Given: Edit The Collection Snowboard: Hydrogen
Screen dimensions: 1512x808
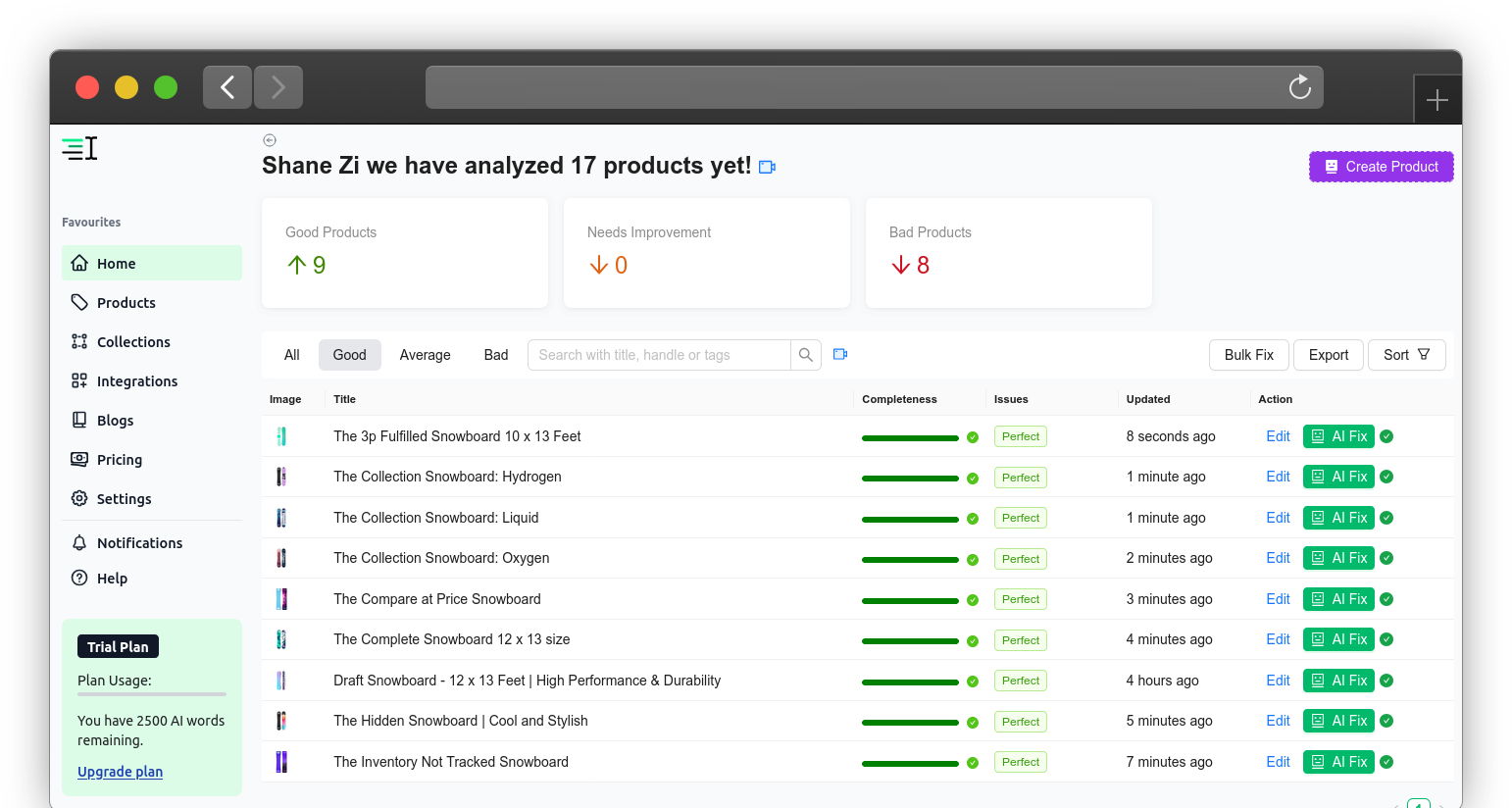Looking at the screenshot, I should (1278, 477).
